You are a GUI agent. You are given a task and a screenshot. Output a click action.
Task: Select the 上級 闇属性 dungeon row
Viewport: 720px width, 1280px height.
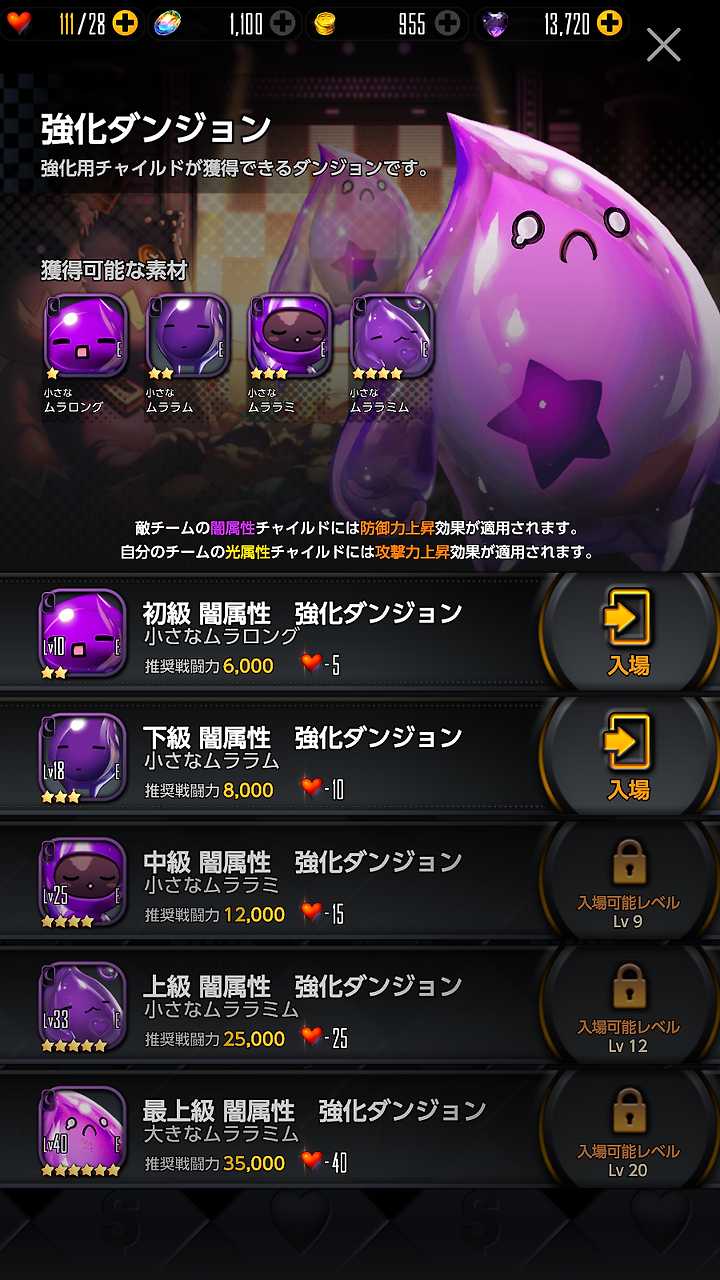click(360, 1005)
